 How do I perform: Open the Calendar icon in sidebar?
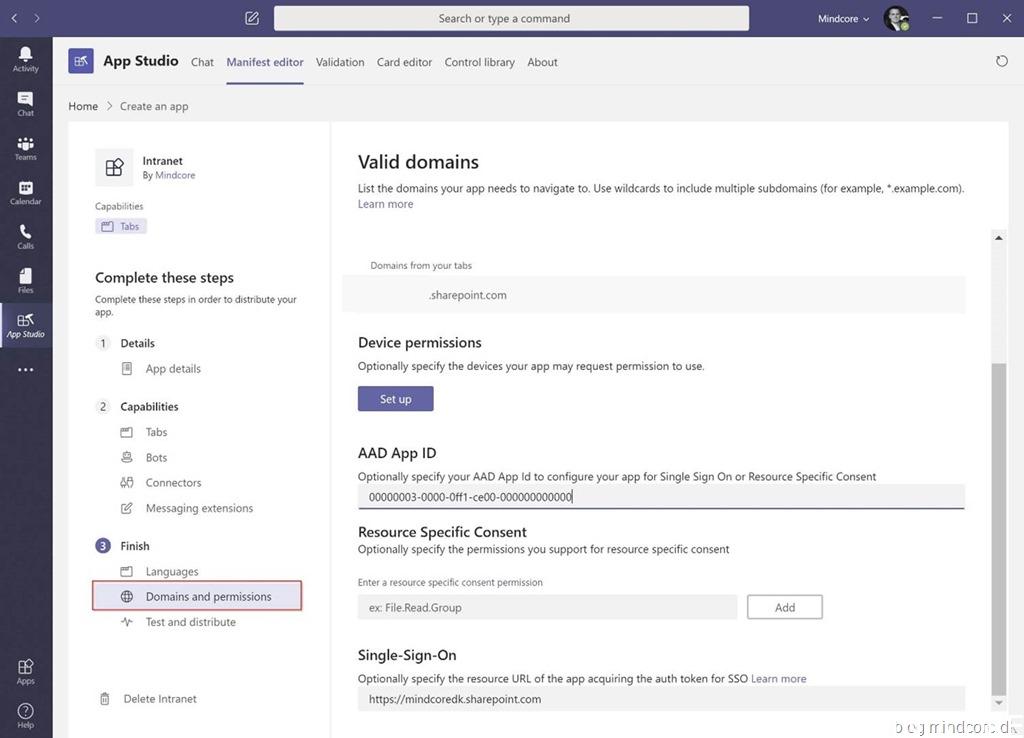click(25, 192)
